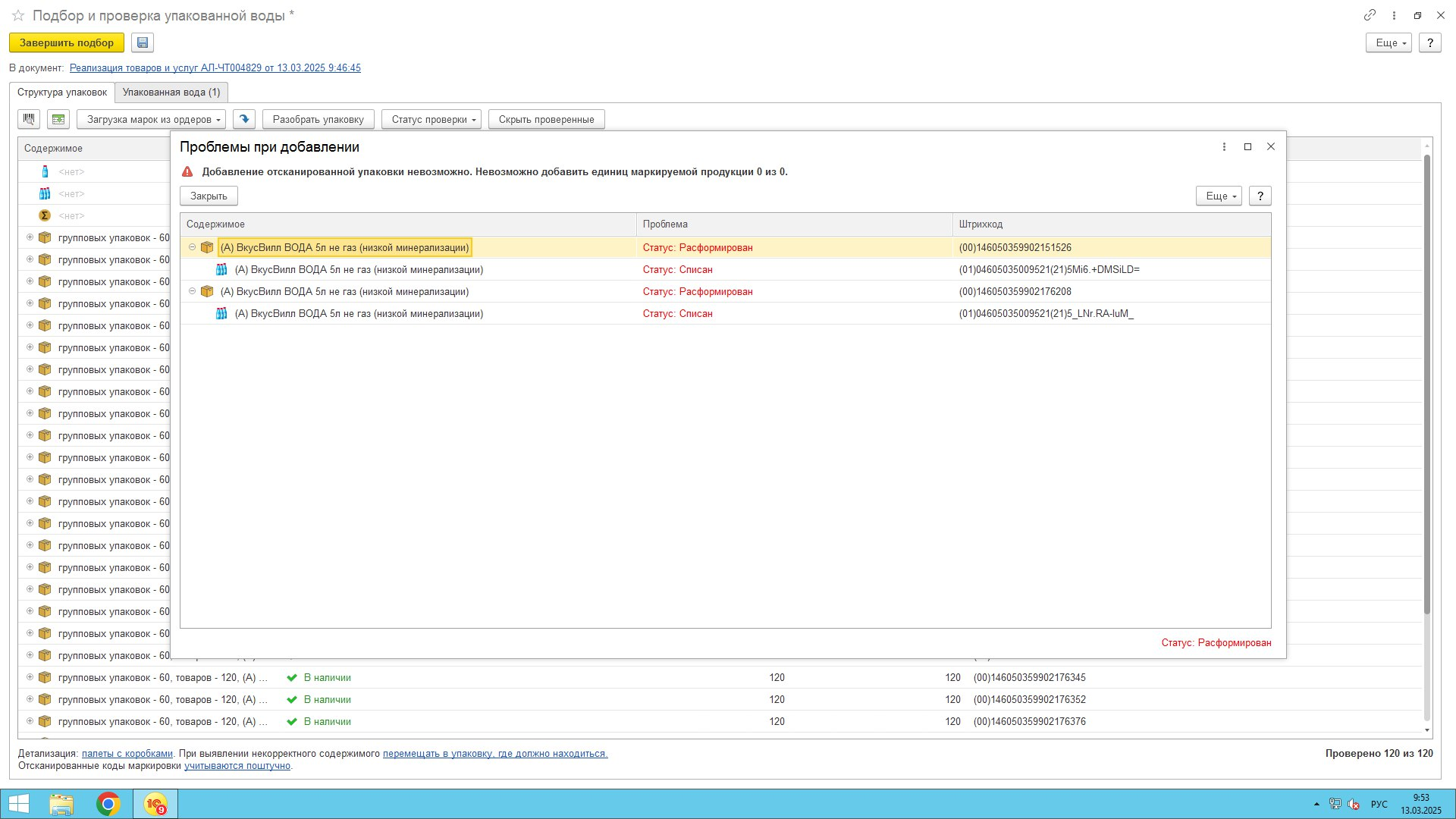
Task: Collapse the second ВкусВилл package row
Action: pyautogui.click(x=192, y=291)
